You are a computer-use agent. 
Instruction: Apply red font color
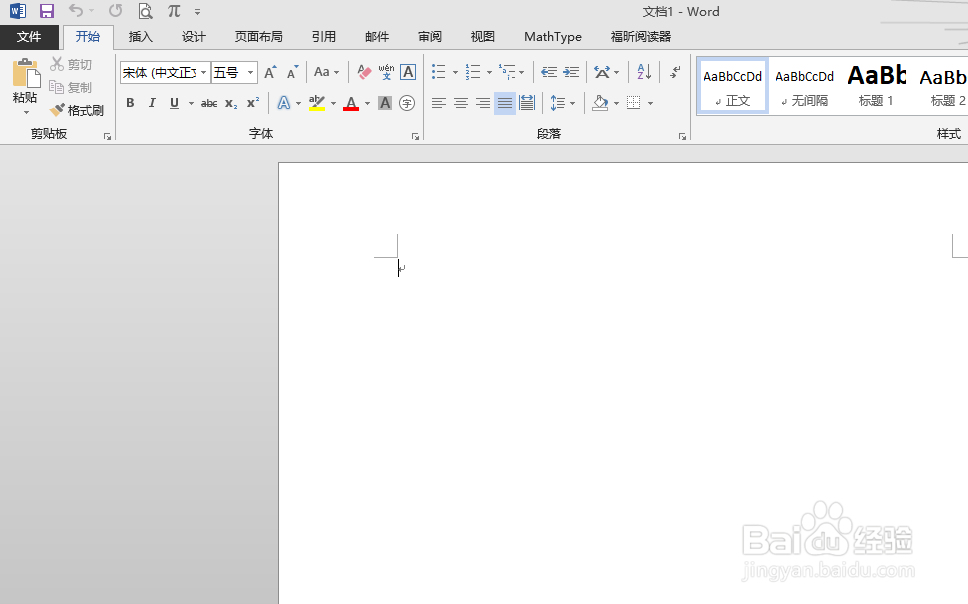(x=351, y=103)
